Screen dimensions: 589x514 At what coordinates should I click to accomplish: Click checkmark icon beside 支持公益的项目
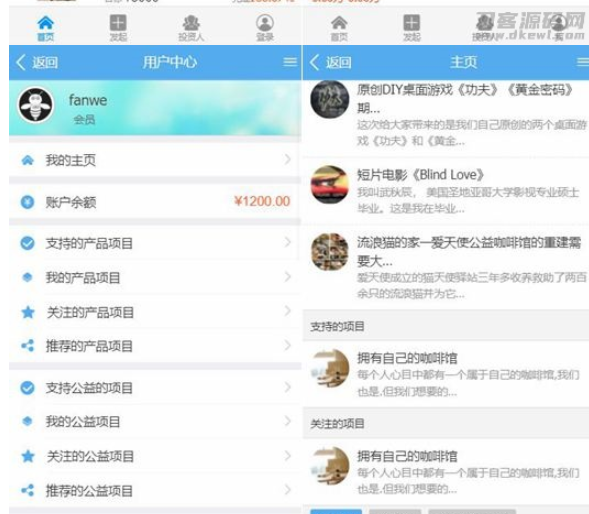27,388
